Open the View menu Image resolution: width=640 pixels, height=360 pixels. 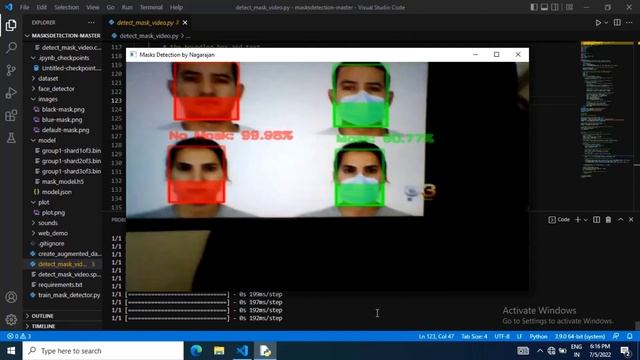pyautogui.click(x=93, y=7)
